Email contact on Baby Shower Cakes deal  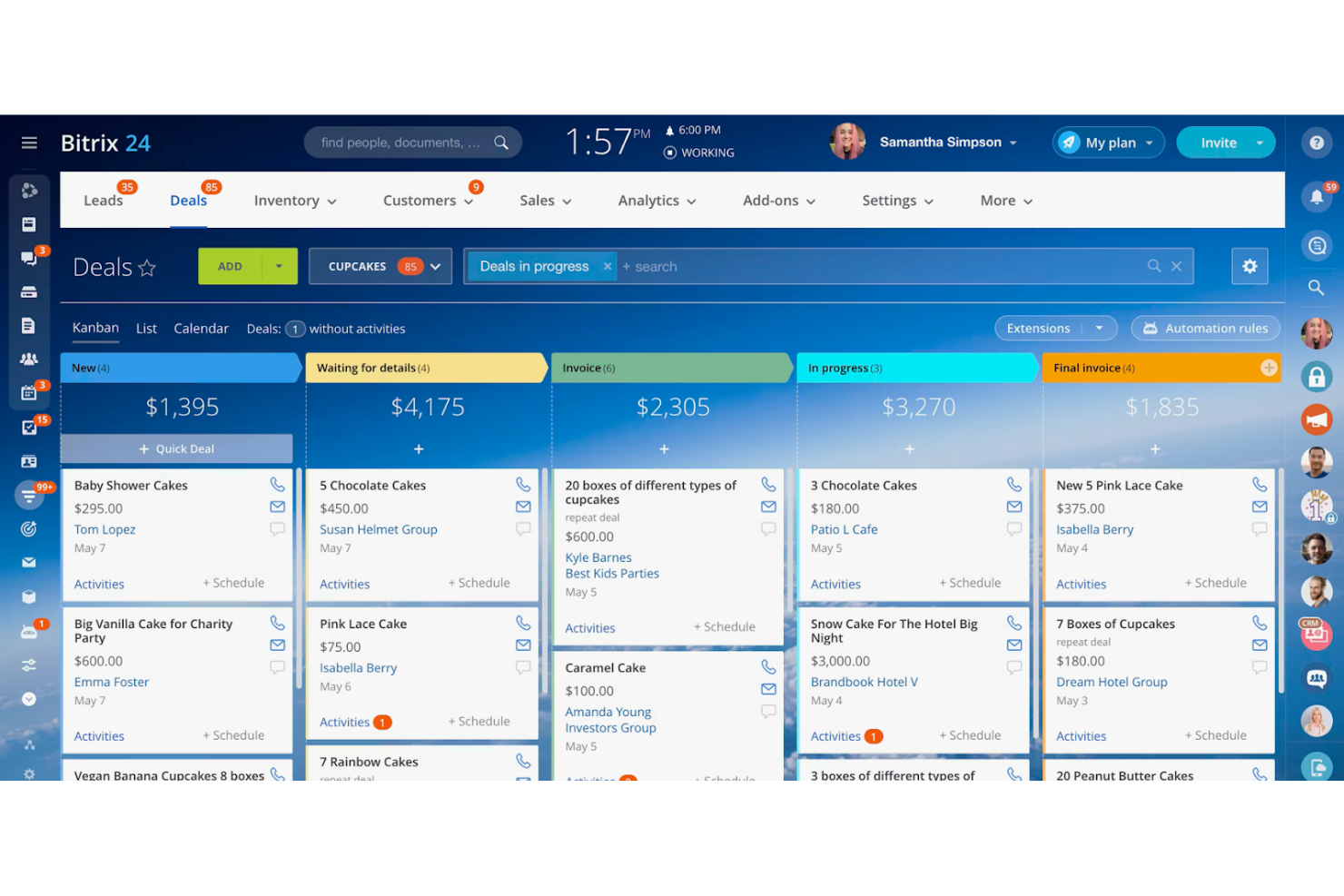(x=277, y=507)
